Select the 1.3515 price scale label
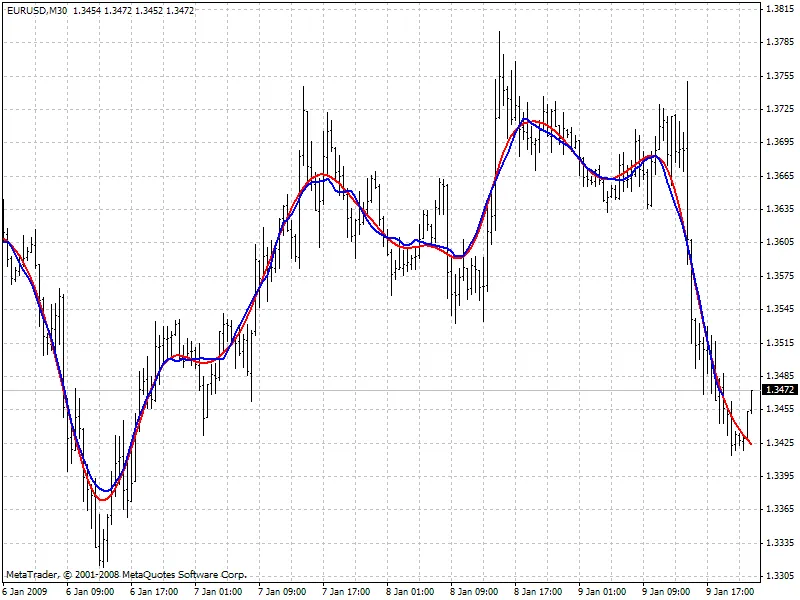The height and width of the screenshot is (600, 800). click(779, 342)
